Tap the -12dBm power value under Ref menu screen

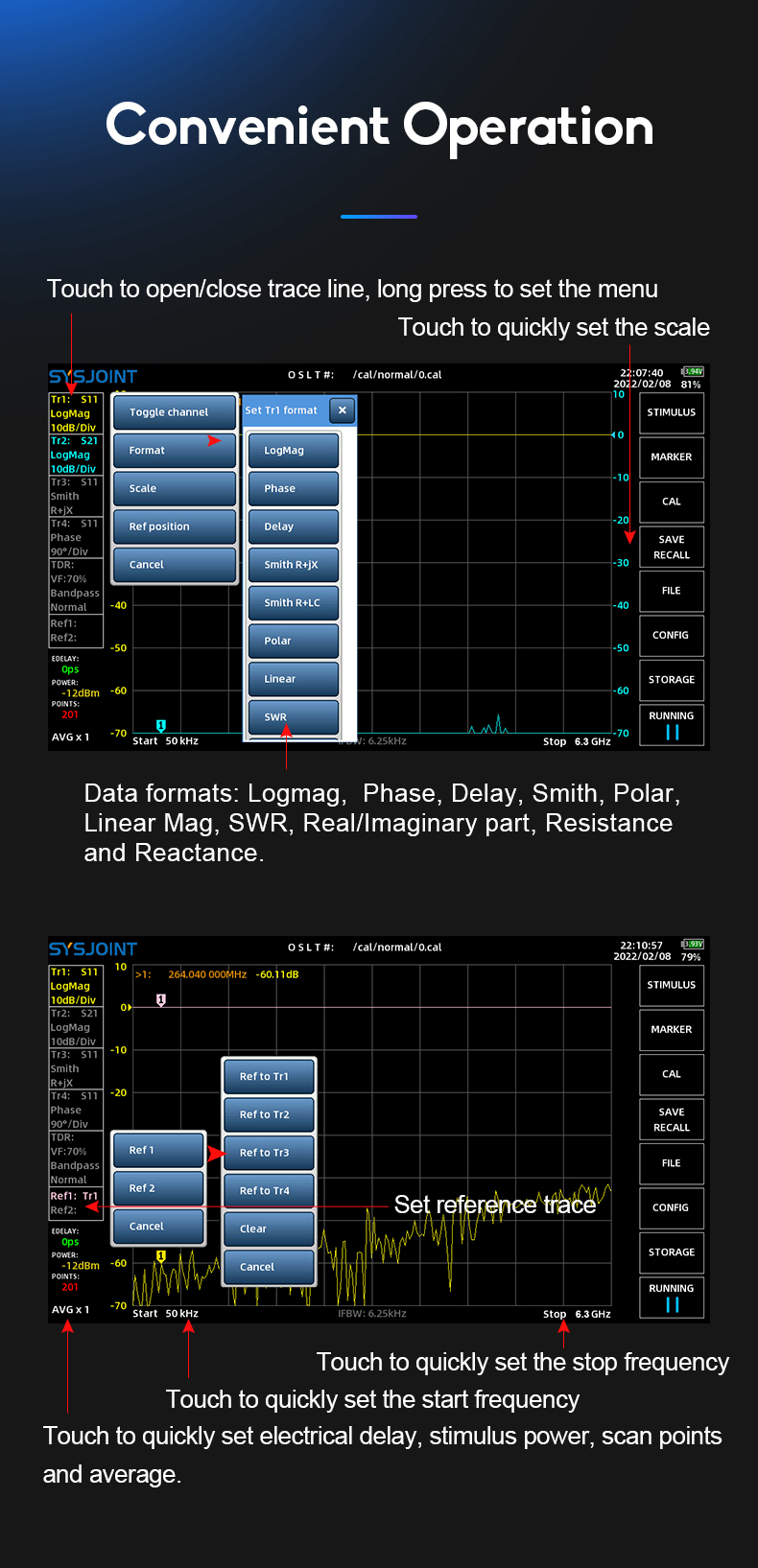(x=81, y=1265)
